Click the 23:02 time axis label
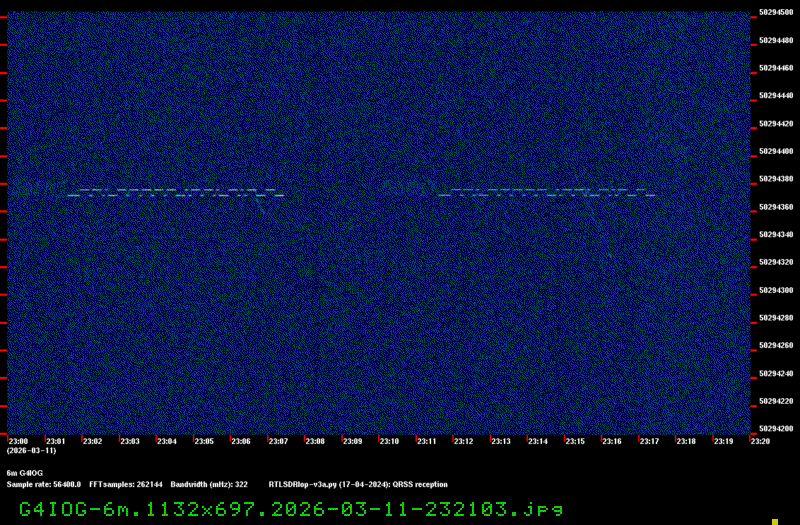800x525 pixels. tap(92, 441)
